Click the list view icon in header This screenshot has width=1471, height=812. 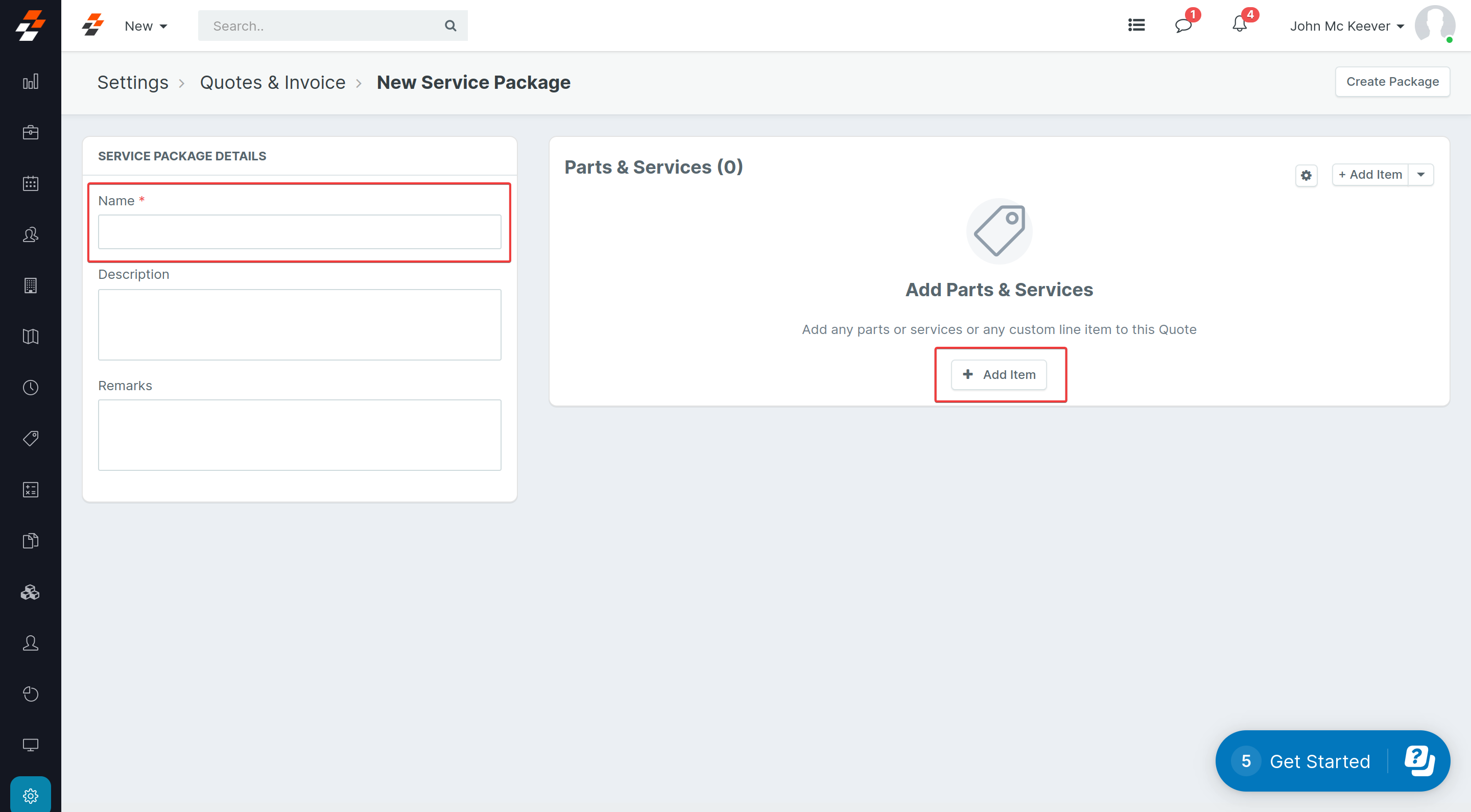click(x=1136, y=25)
